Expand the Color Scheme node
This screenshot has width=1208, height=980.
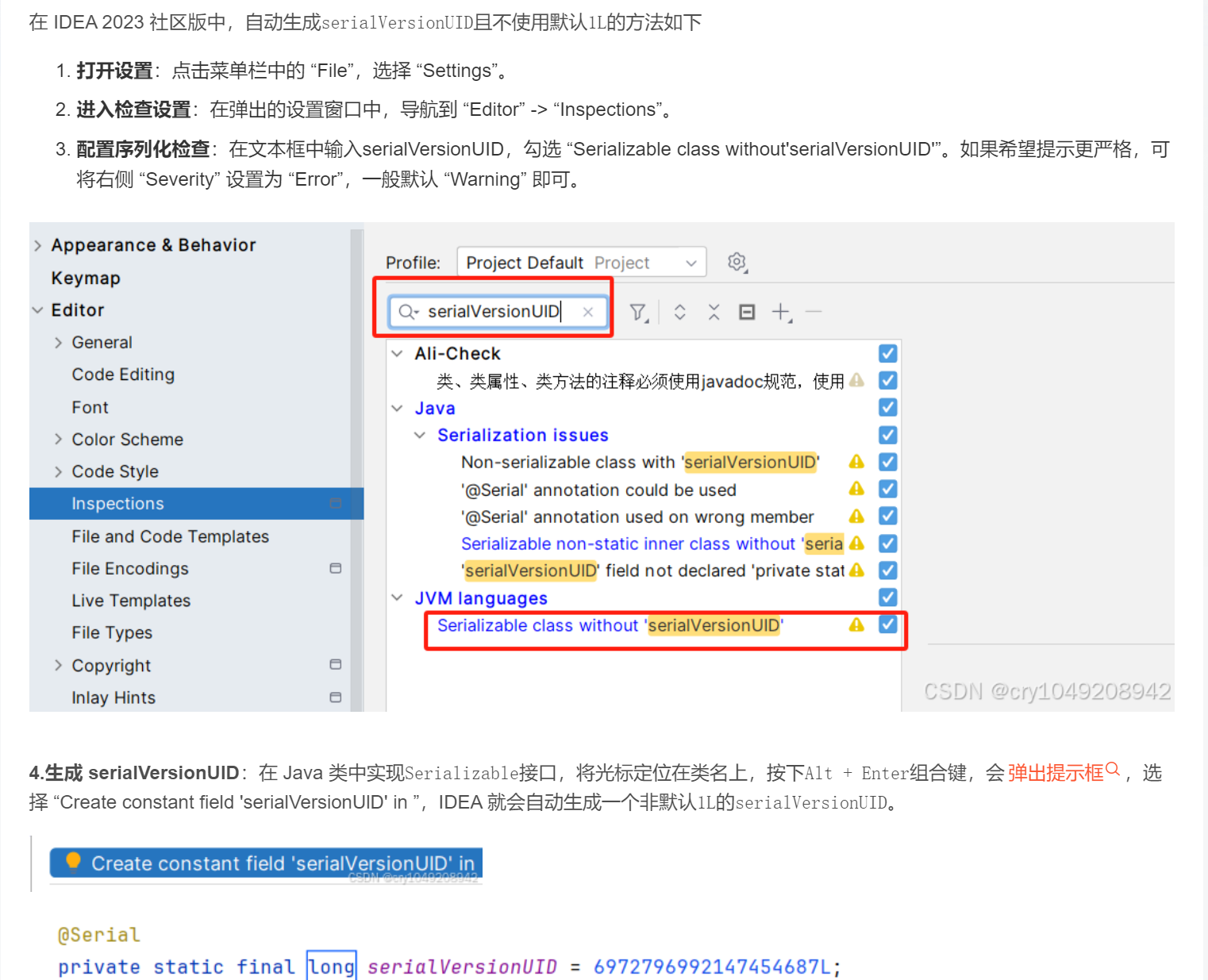[x=58, y=440]
